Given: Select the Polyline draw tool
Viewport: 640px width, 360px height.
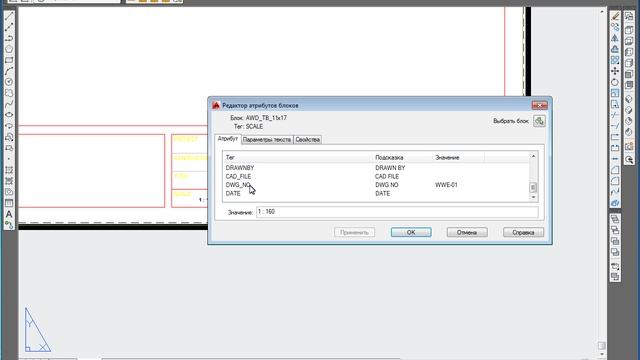Looking at the screenshot, I should (x=9, y=38).
